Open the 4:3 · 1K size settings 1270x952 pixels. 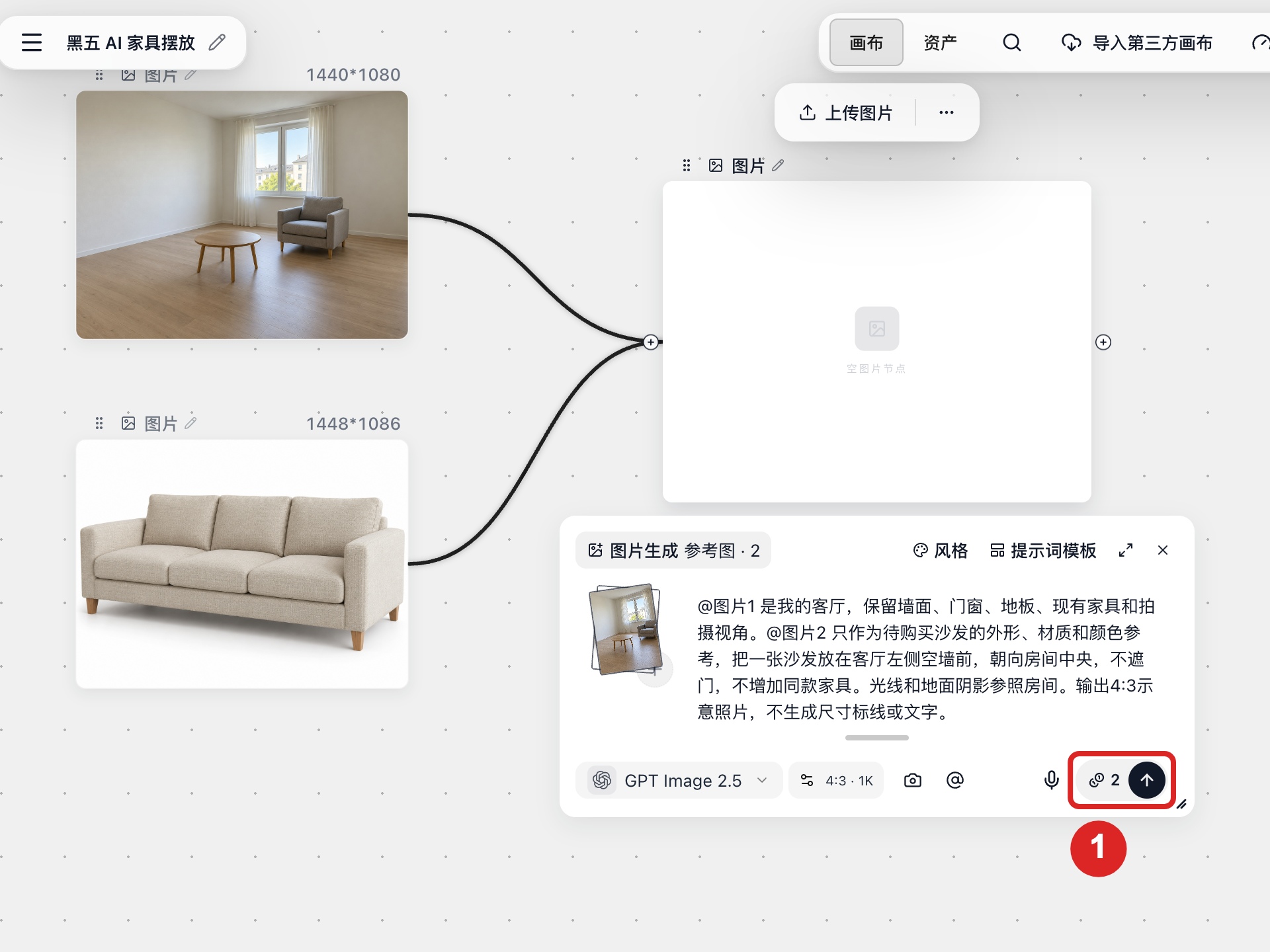(x=836, y=780)
